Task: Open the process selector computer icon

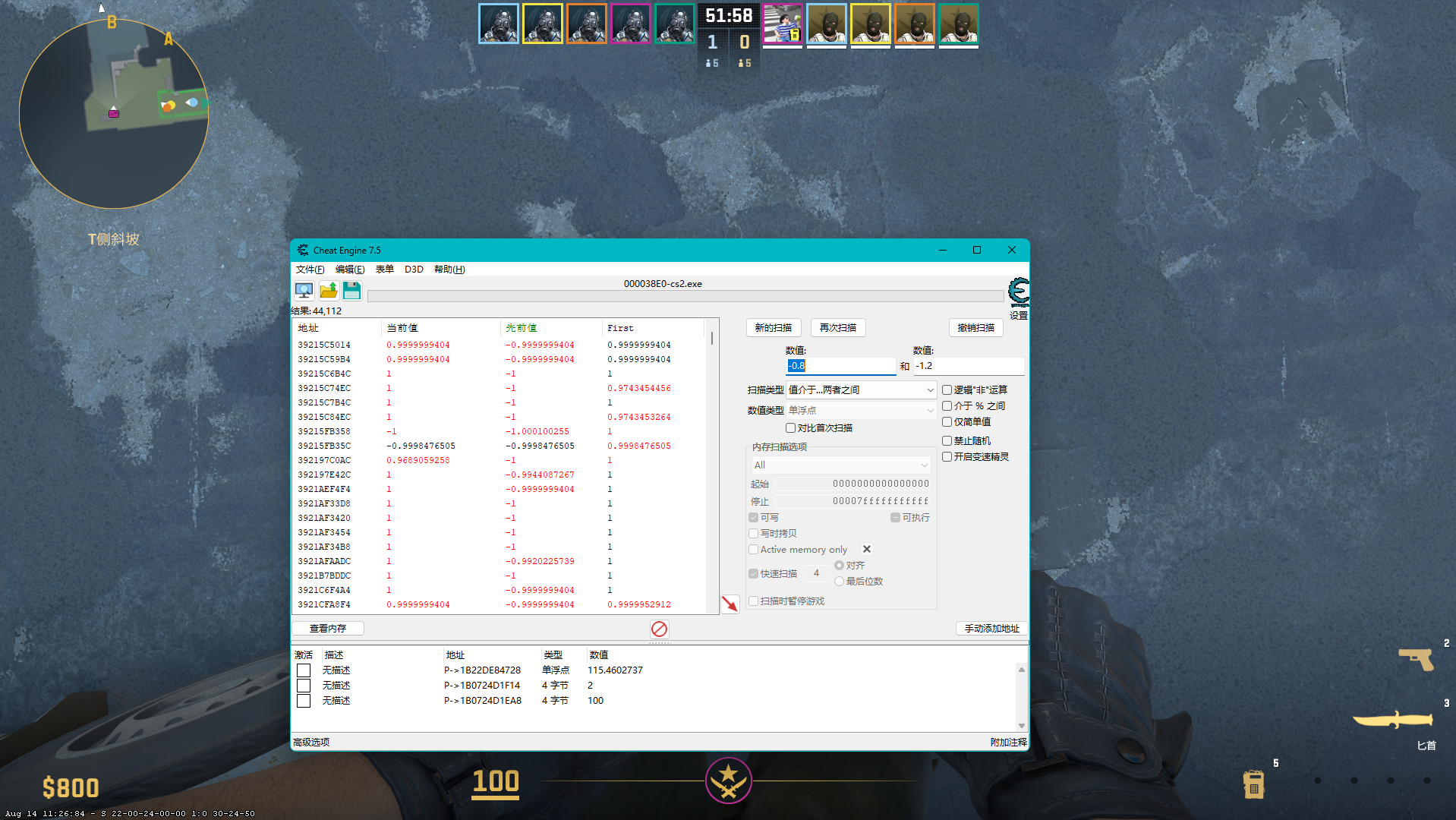Action: coord(304,290)
